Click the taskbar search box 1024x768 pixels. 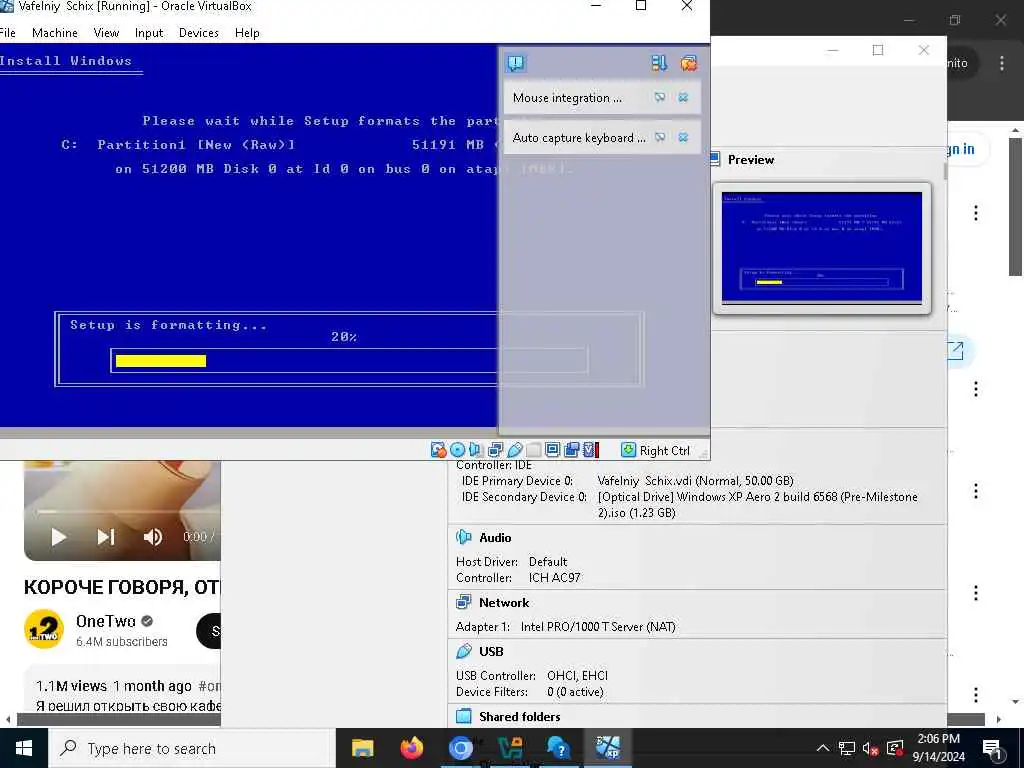coord(193,748)
